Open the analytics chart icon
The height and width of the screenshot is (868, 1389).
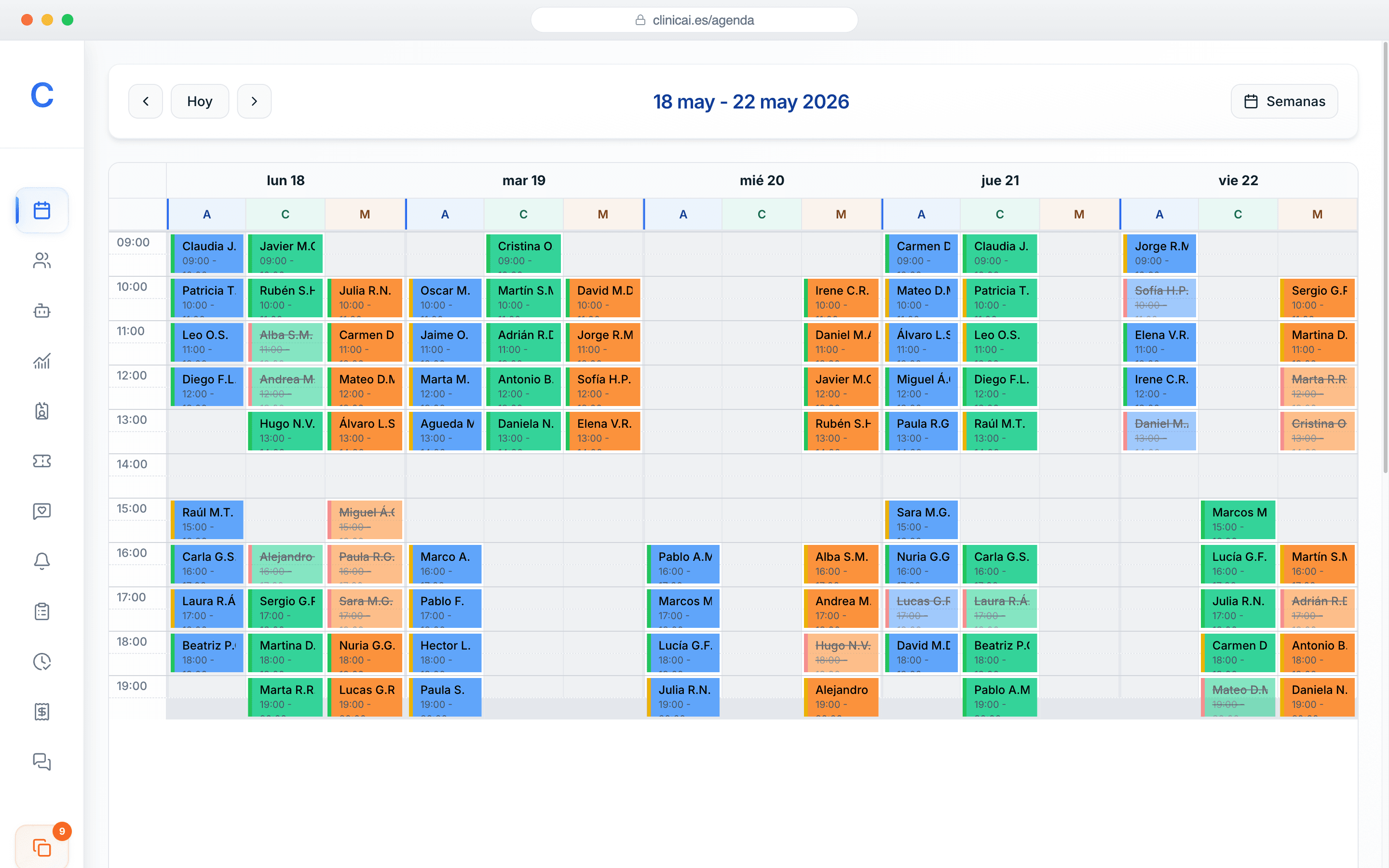pyautogui.click(x=42, y=361)
